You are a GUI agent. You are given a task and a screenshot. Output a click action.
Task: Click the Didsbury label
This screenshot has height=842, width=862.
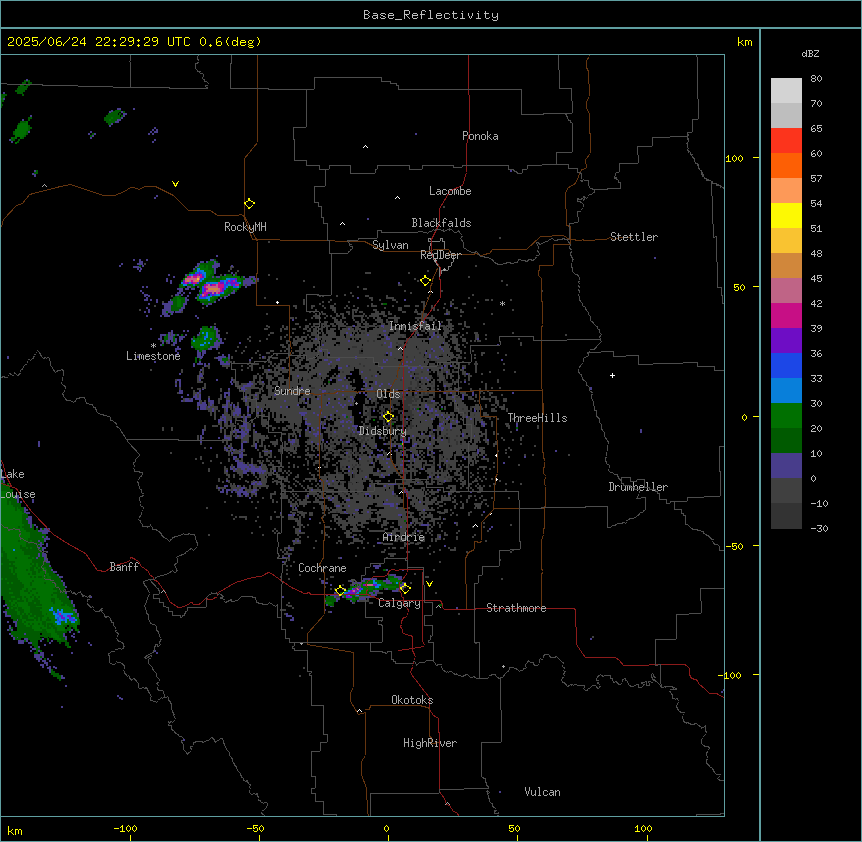click(383, 431)
